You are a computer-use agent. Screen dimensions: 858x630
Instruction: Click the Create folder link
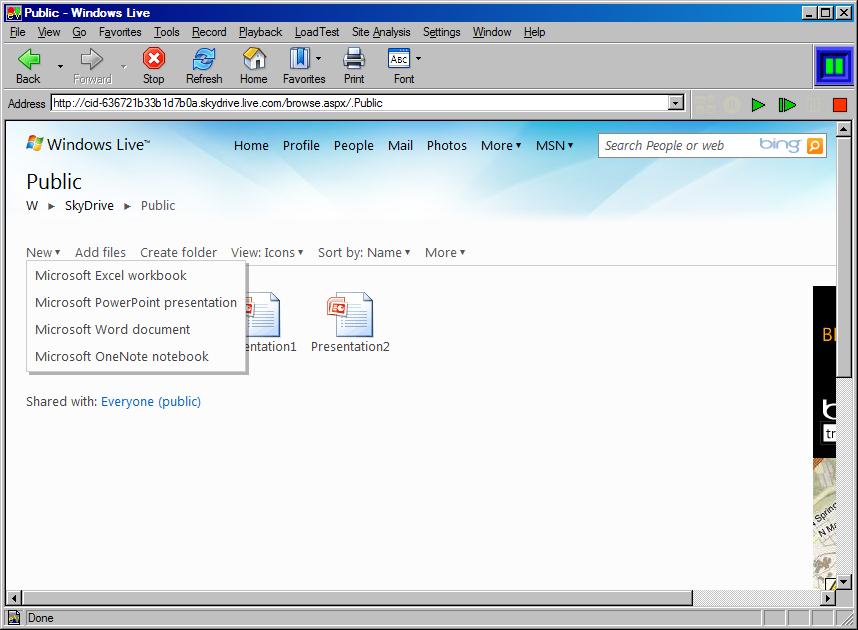coord(178,252)
